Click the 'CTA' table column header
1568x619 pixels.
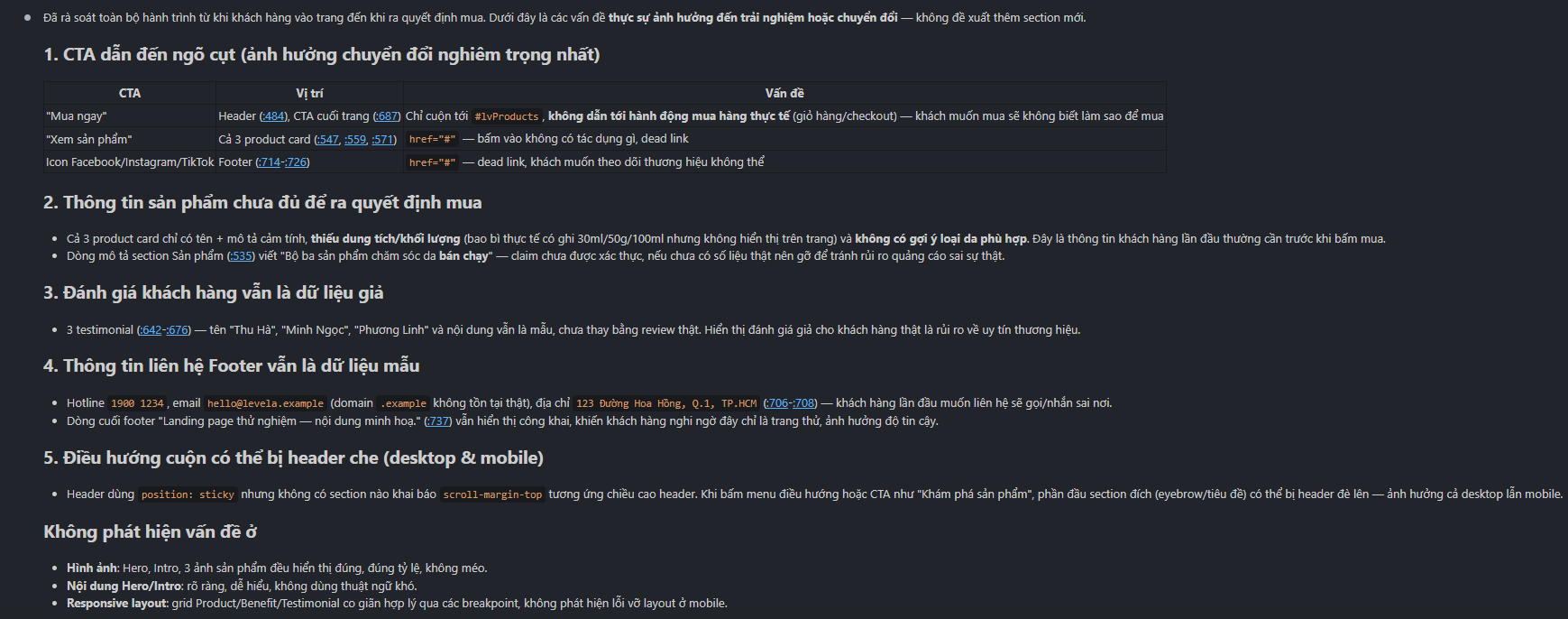130,93
